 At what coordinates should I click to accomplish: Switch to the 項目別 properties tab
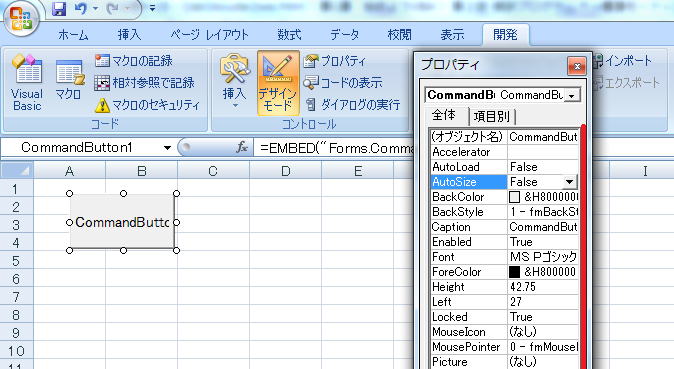tap(492, 116)
